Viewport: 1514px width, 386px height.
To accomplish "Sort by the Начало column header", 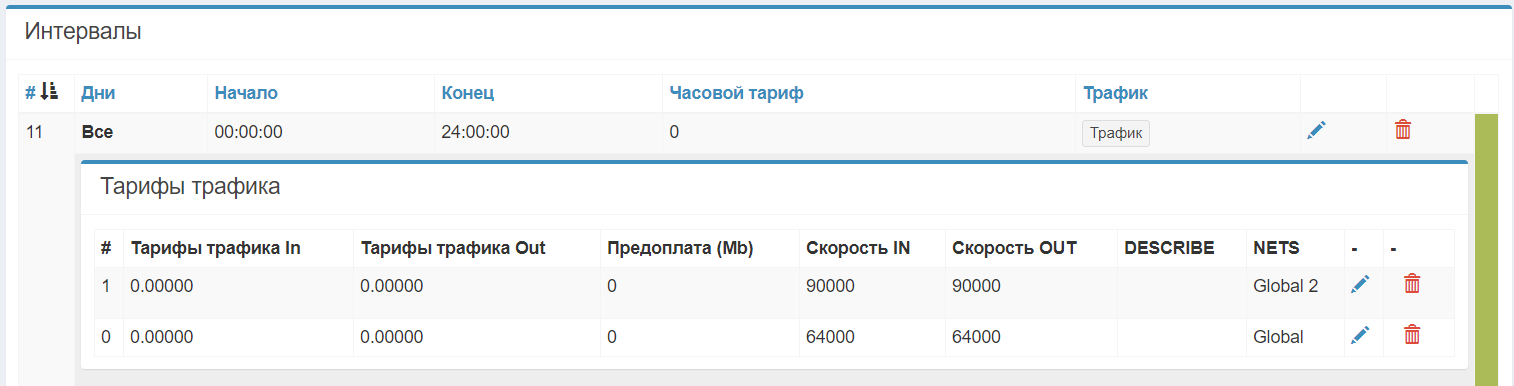I will click(x=246, y=93).
